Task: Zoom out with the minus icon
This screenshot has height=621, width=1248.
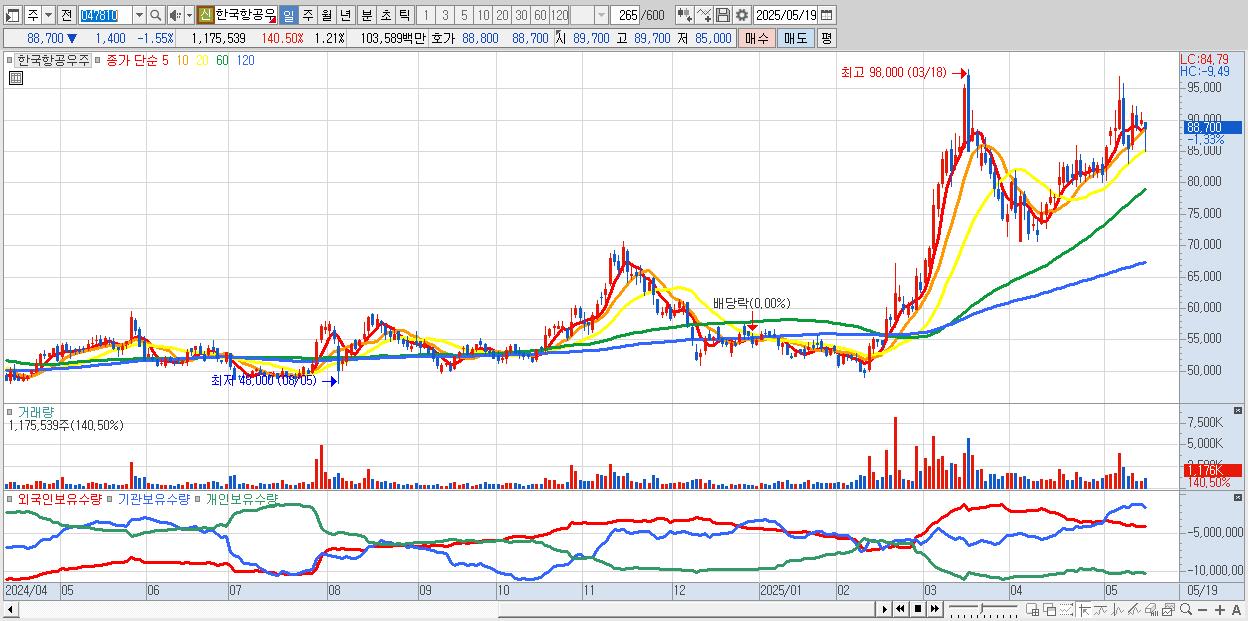Action: click(x=1202, y=609)
